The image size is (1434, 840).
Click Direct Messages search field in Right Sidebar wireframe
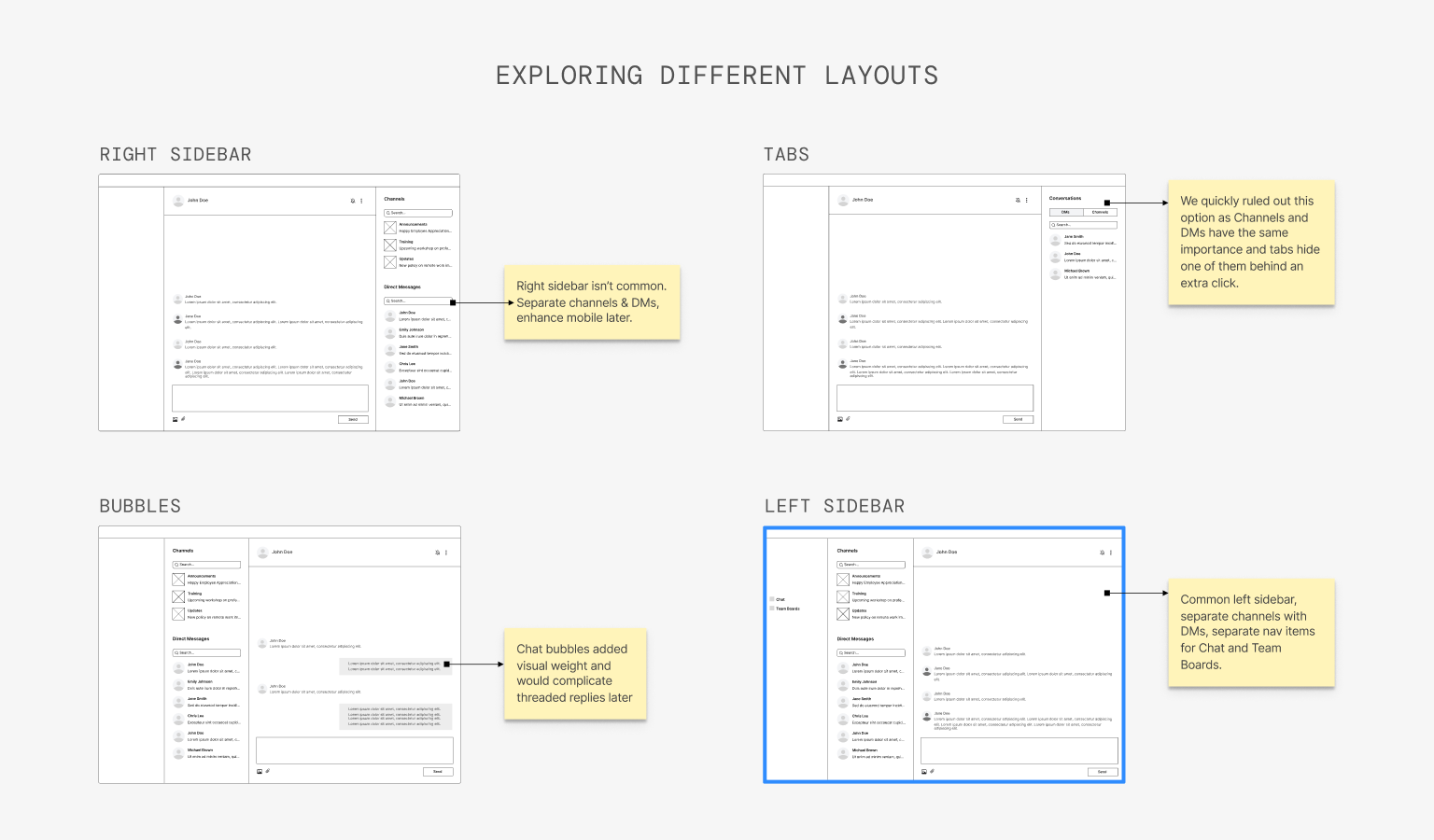[x=418, y=301]
